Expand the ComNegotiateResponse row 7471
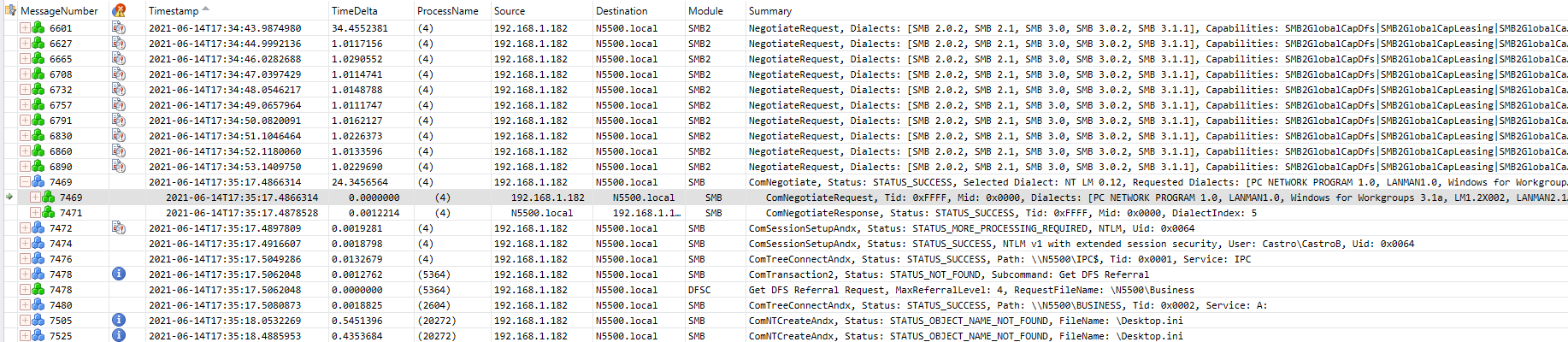Screen dimensions: 1568x342 [35, 213]
